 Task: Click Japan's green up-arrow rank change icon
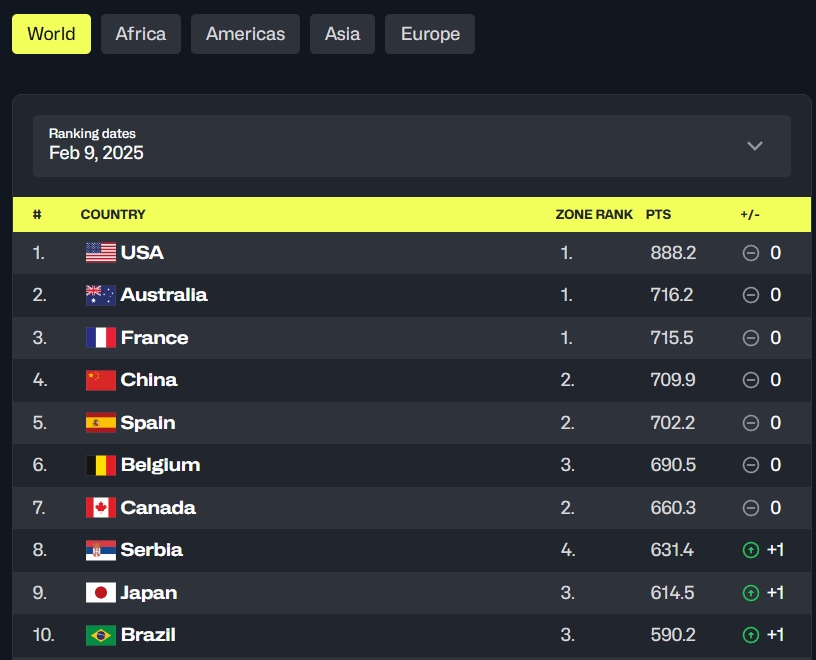click(750, 592)
